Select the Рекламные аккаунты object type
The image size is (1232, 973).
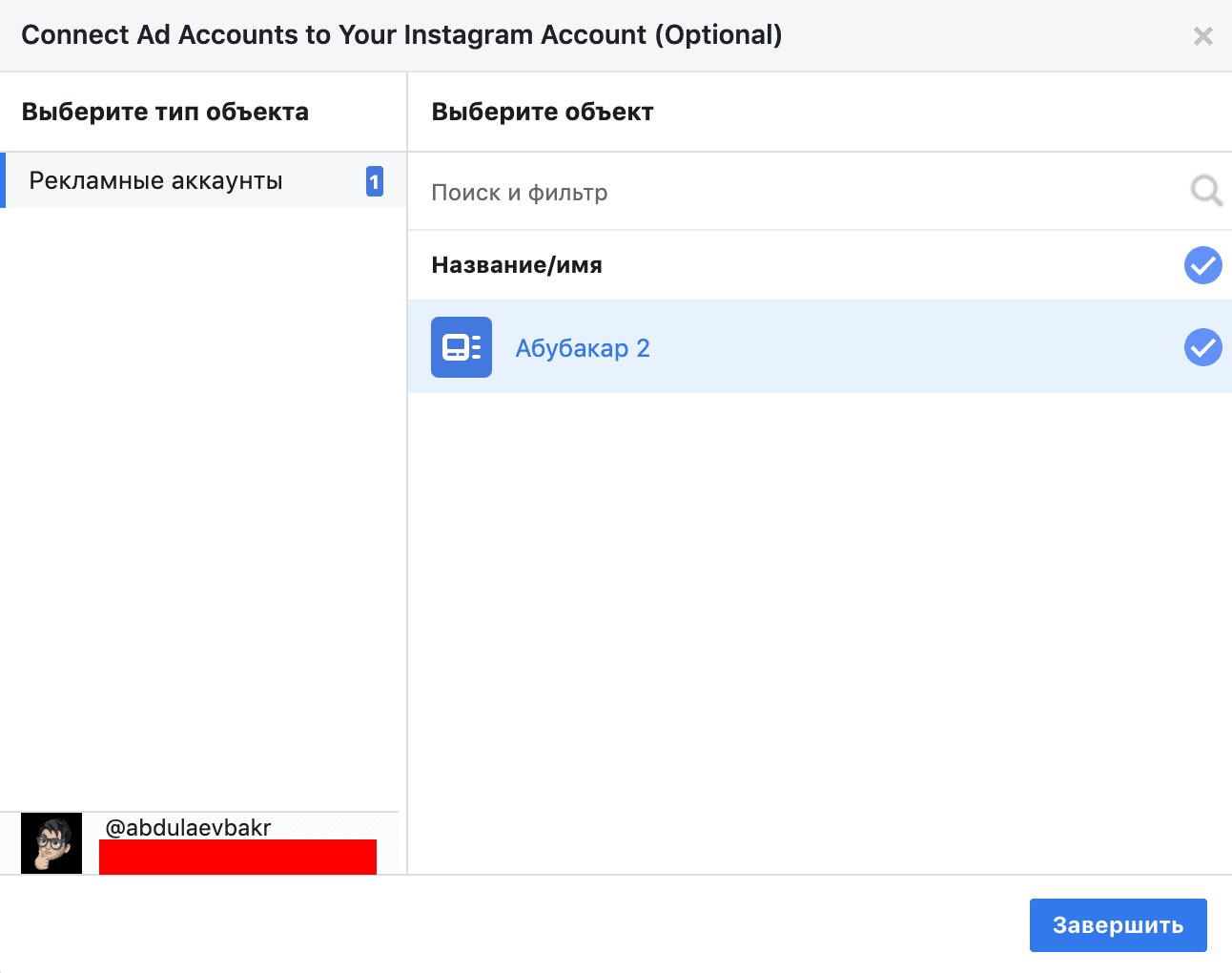203,180
